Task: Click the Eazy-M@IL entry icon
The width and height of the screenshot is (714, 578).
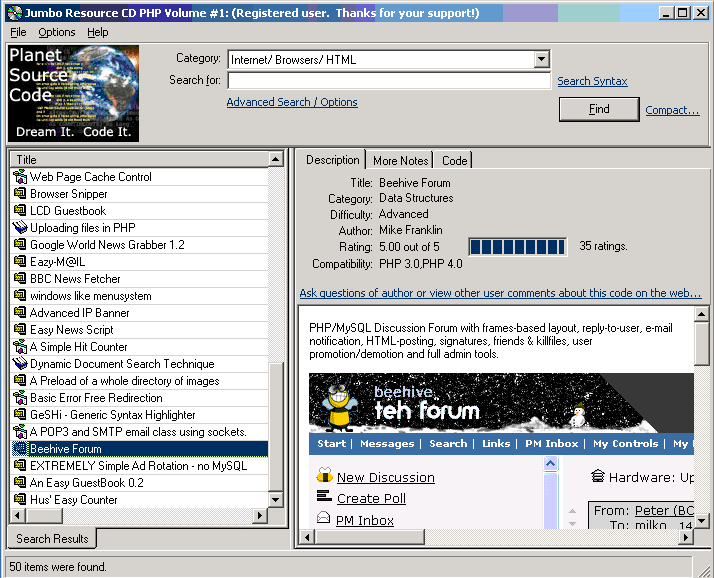Action: [x=20, y=261]
